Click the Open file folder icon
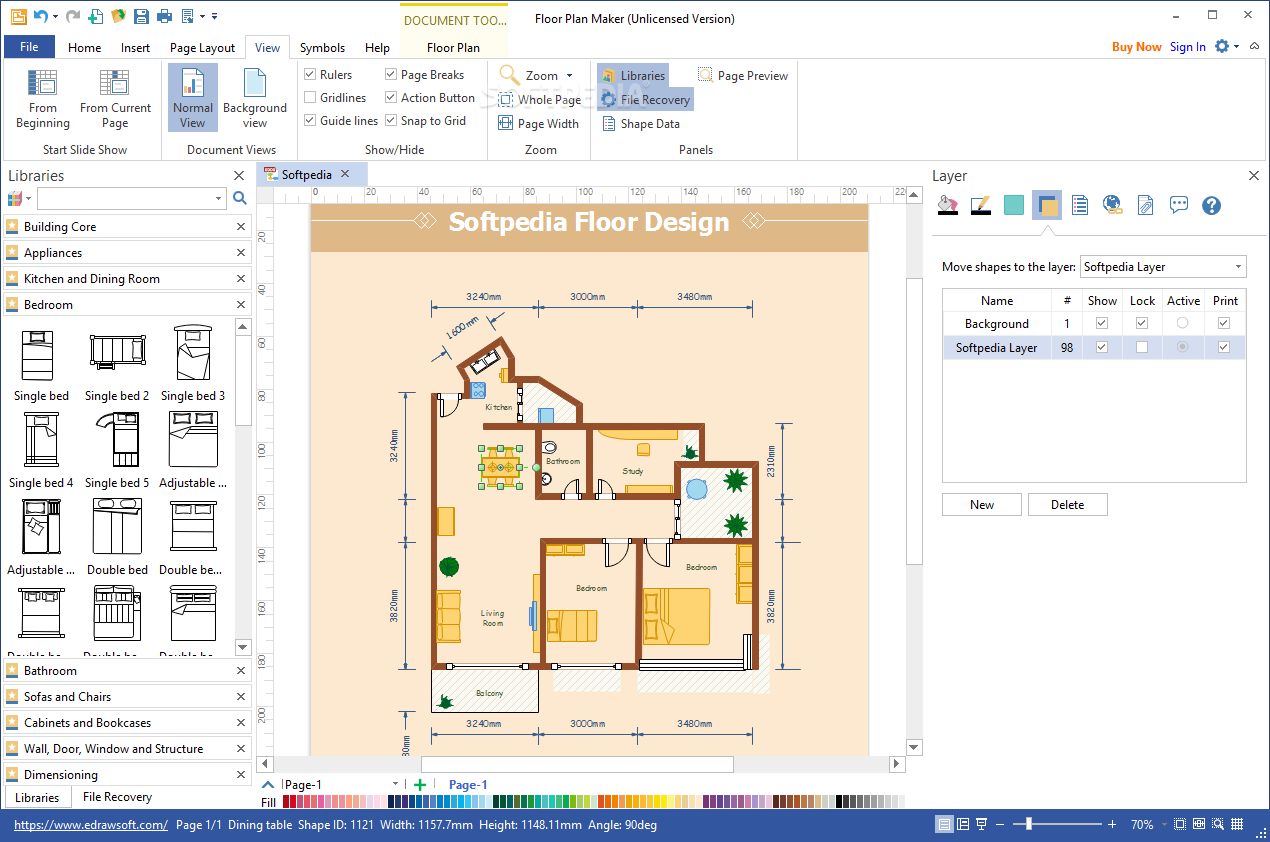The height and width of the screenshot is (842, 1270). [x=118, y=16]
